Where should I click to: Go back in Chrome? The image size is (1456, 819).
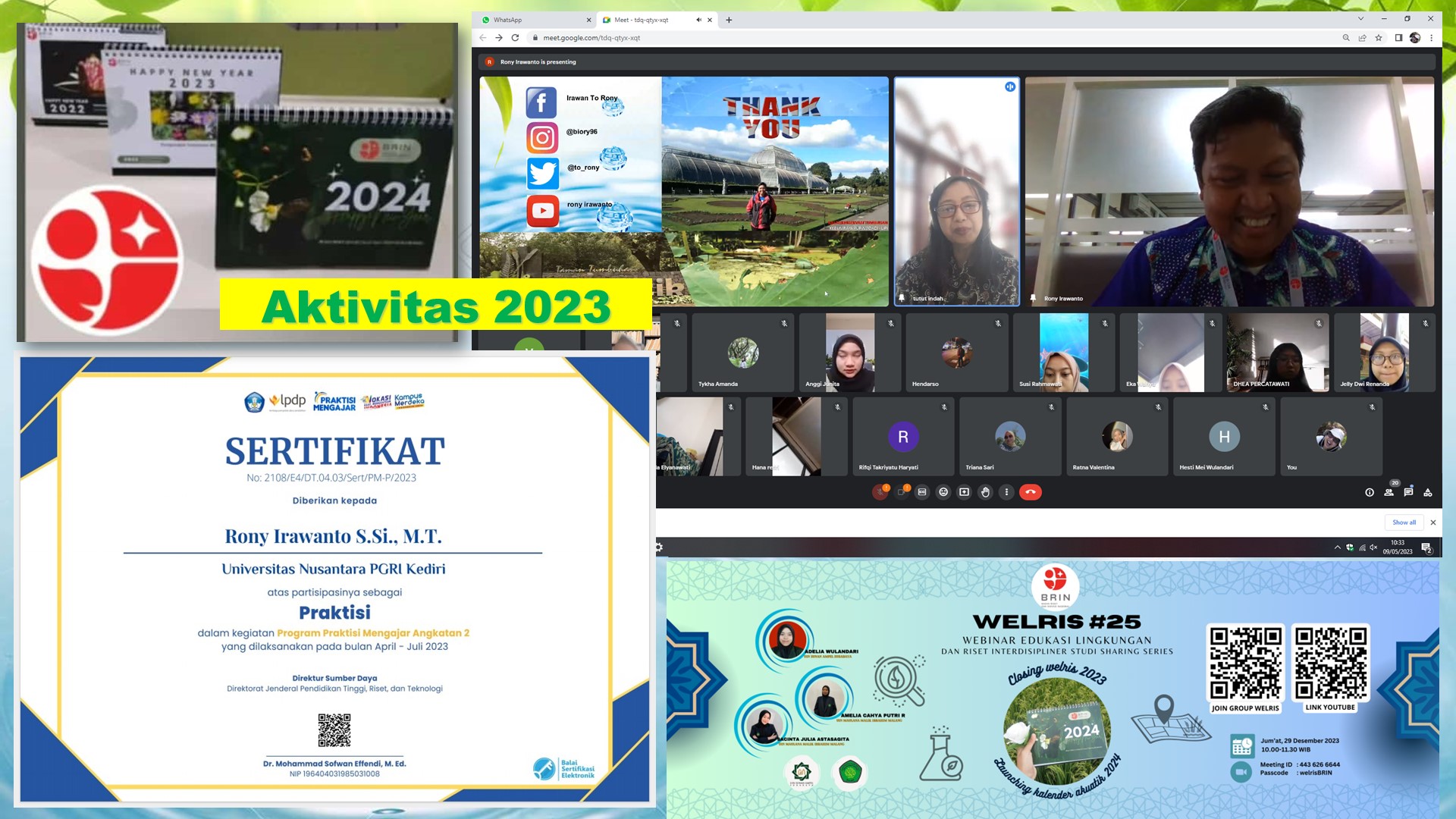click(x=483, y=38)
